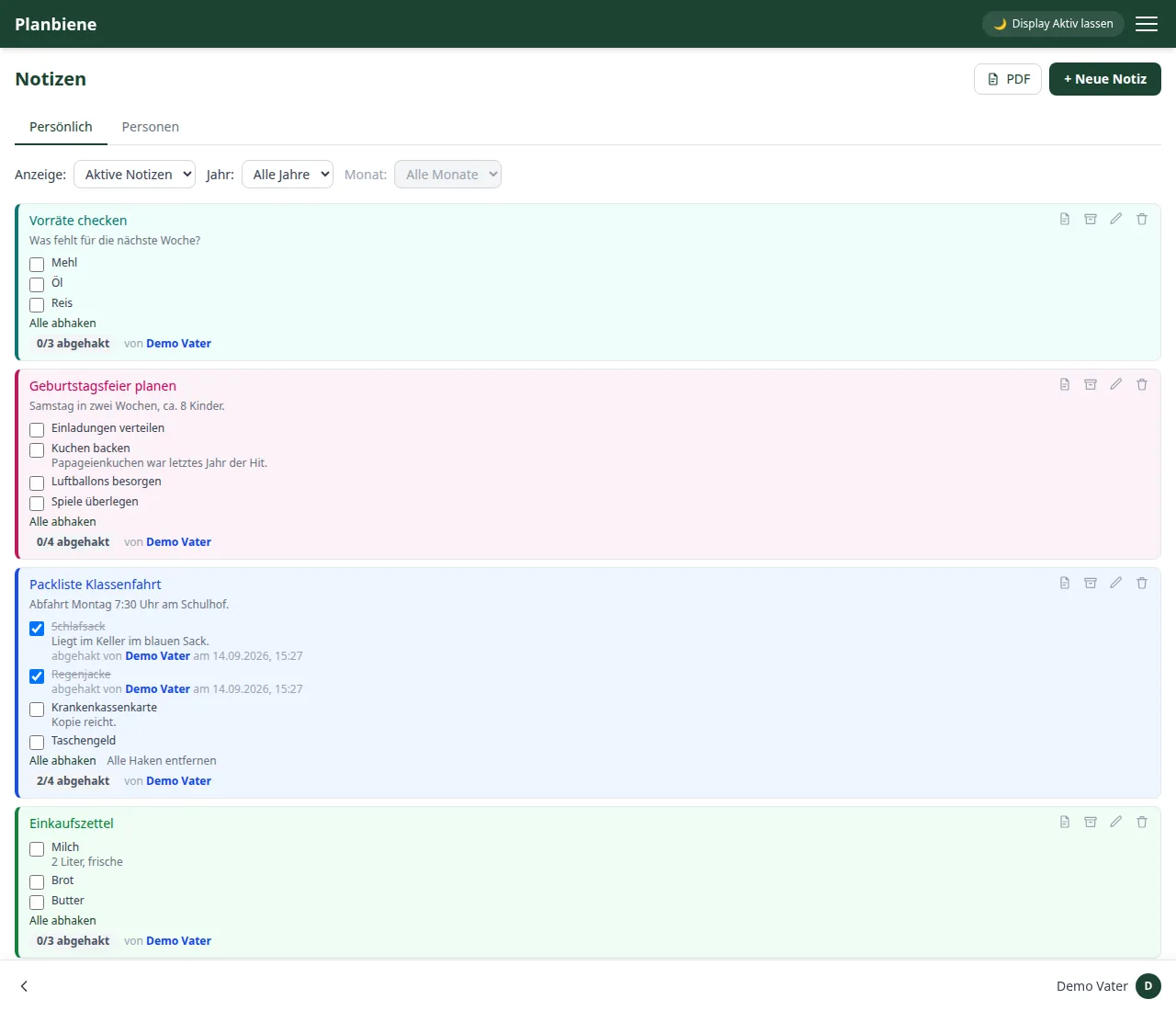Archive the Geburtstagsfeier planen note
This screenshot has width=1176, height=1011.
(1091, 384)
